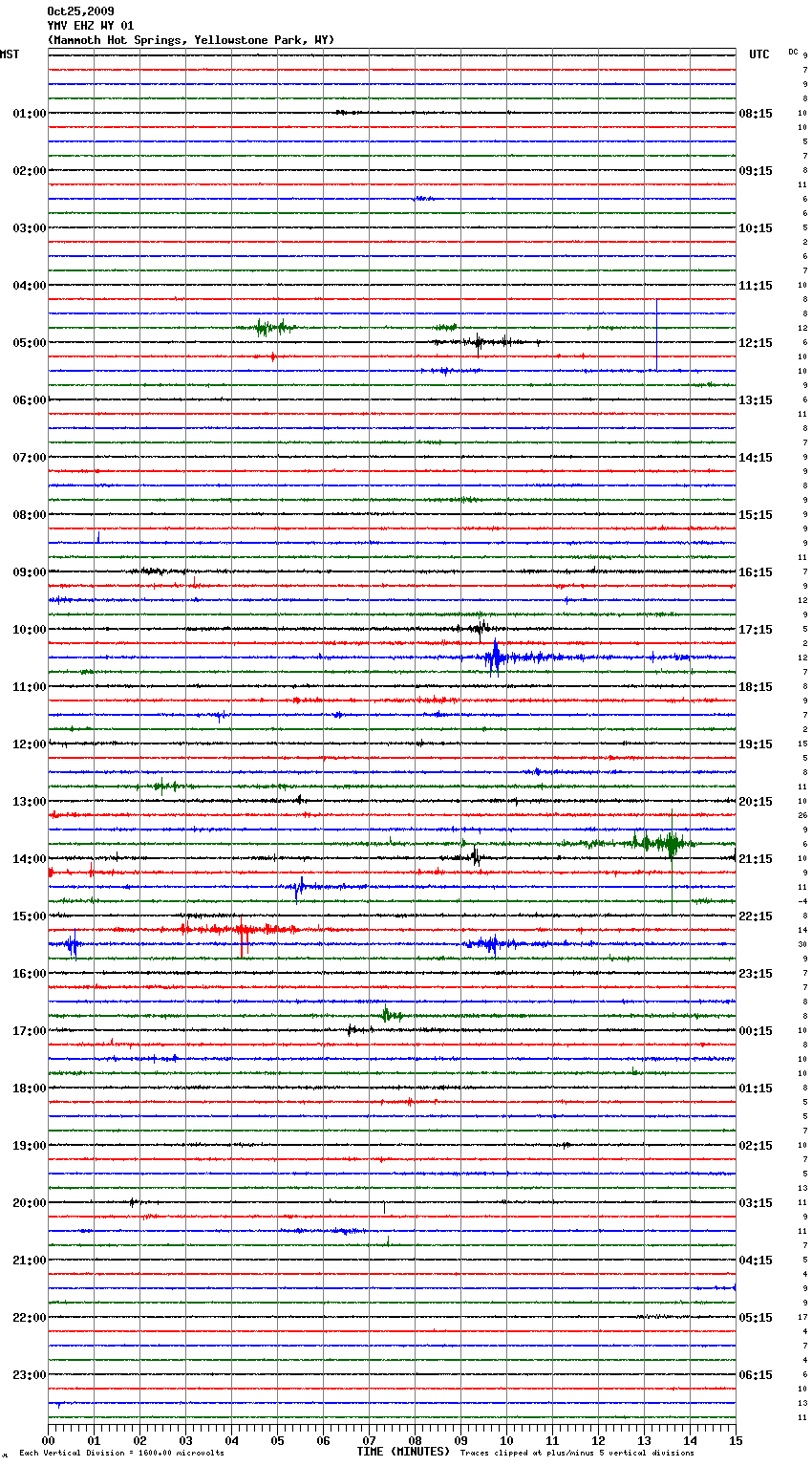Click the Traces clipped at plus/minus 5 note
812x1466 pixels.
[x=577, y=1454]
